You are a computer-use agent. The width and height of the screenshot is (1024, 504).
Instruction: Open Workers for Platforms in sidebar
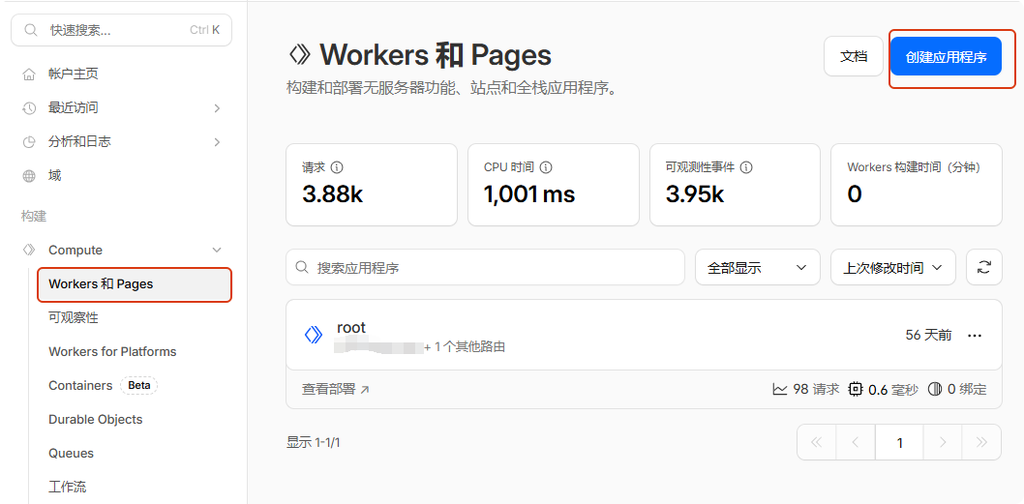pyautogui.click(x=112, y=352)
